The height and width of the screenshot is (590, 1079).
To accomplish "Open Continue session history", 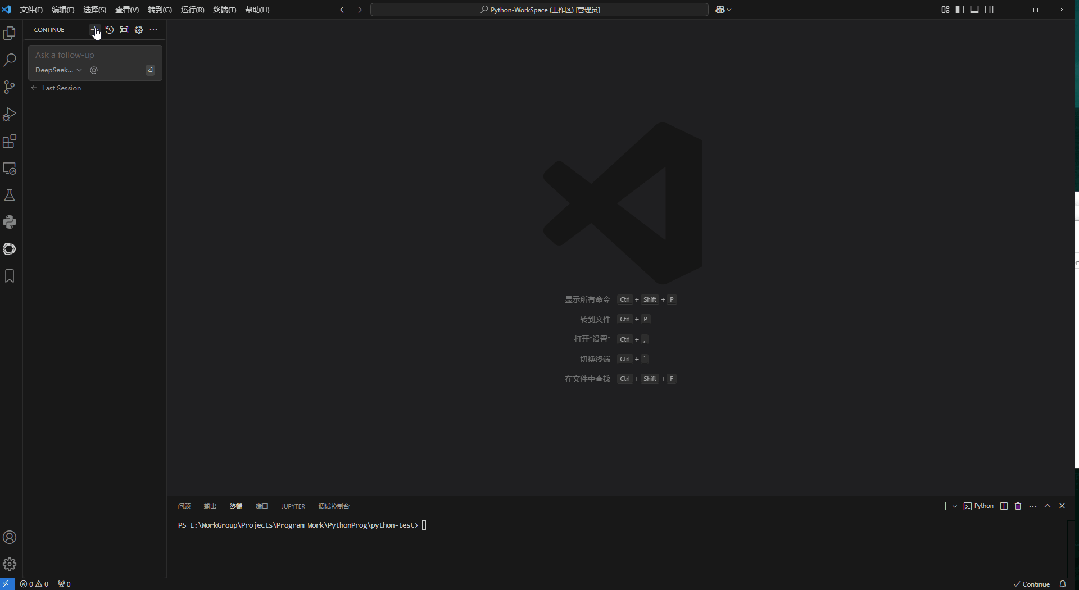I will click(x=109, y=30).
